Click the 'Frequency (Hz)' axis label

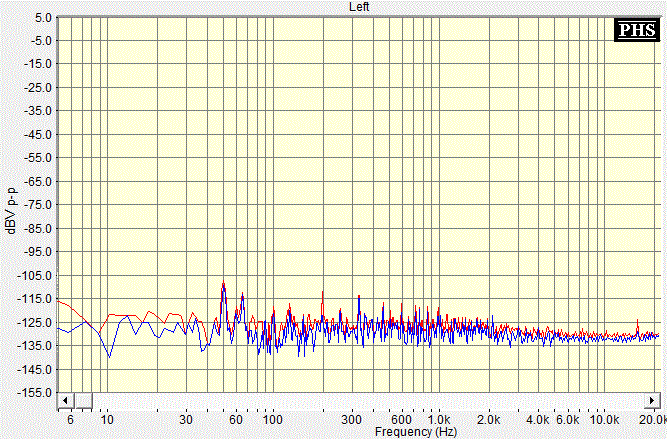[x=416, y=432]
